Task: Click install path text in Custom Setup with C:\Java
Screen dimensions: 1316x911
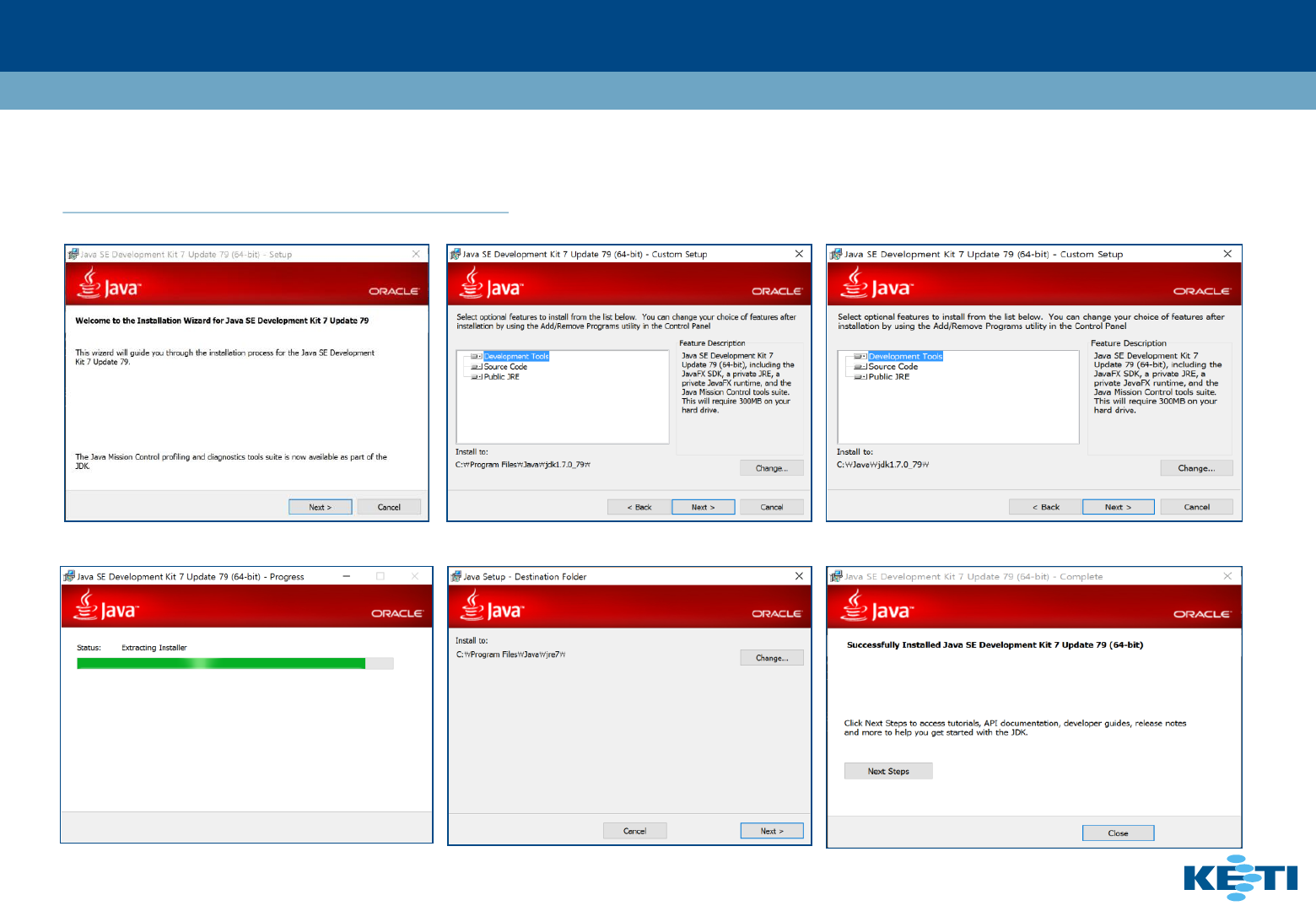Action: coord(883,465)
